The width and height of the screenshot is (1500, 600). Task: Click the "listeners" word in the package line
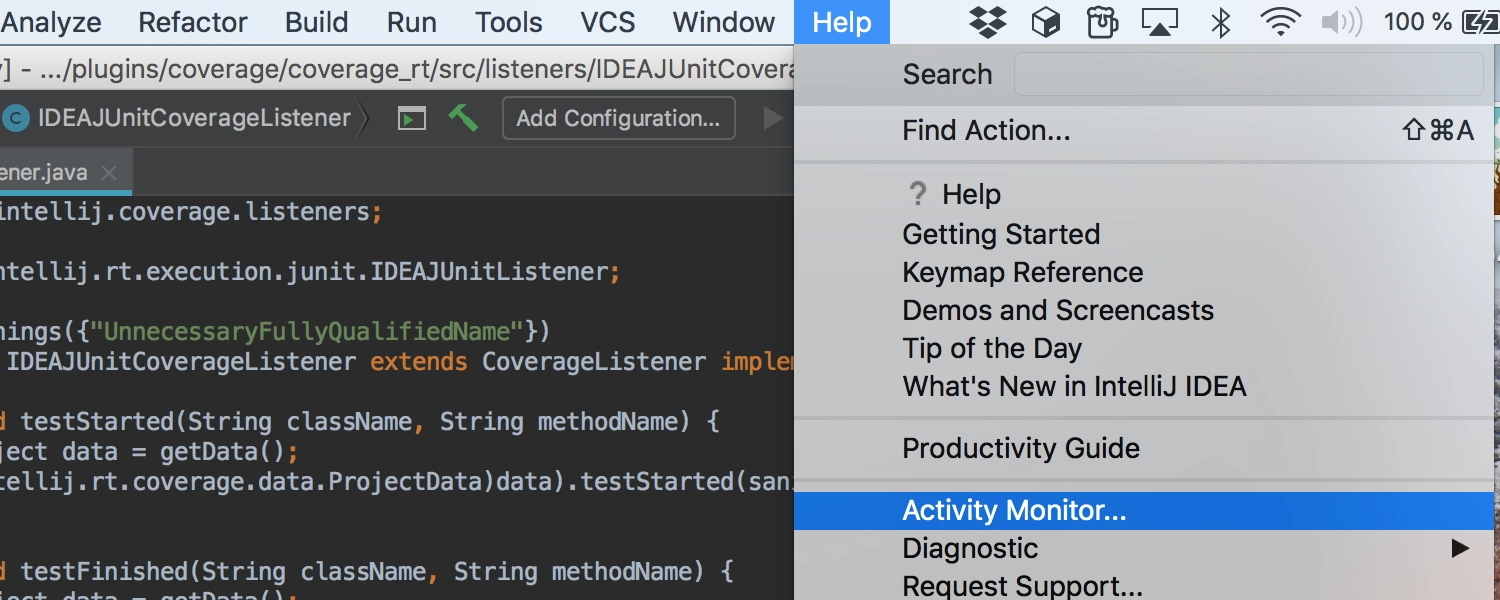307,211
